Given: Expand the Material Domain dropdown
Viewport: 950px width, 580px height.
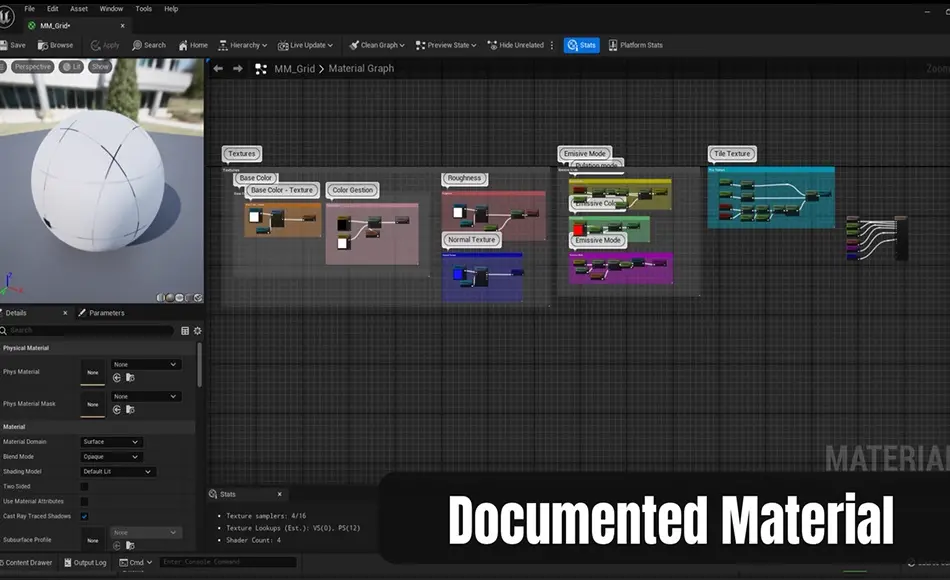Looking at the screenshot, I should tap(110, 441).
